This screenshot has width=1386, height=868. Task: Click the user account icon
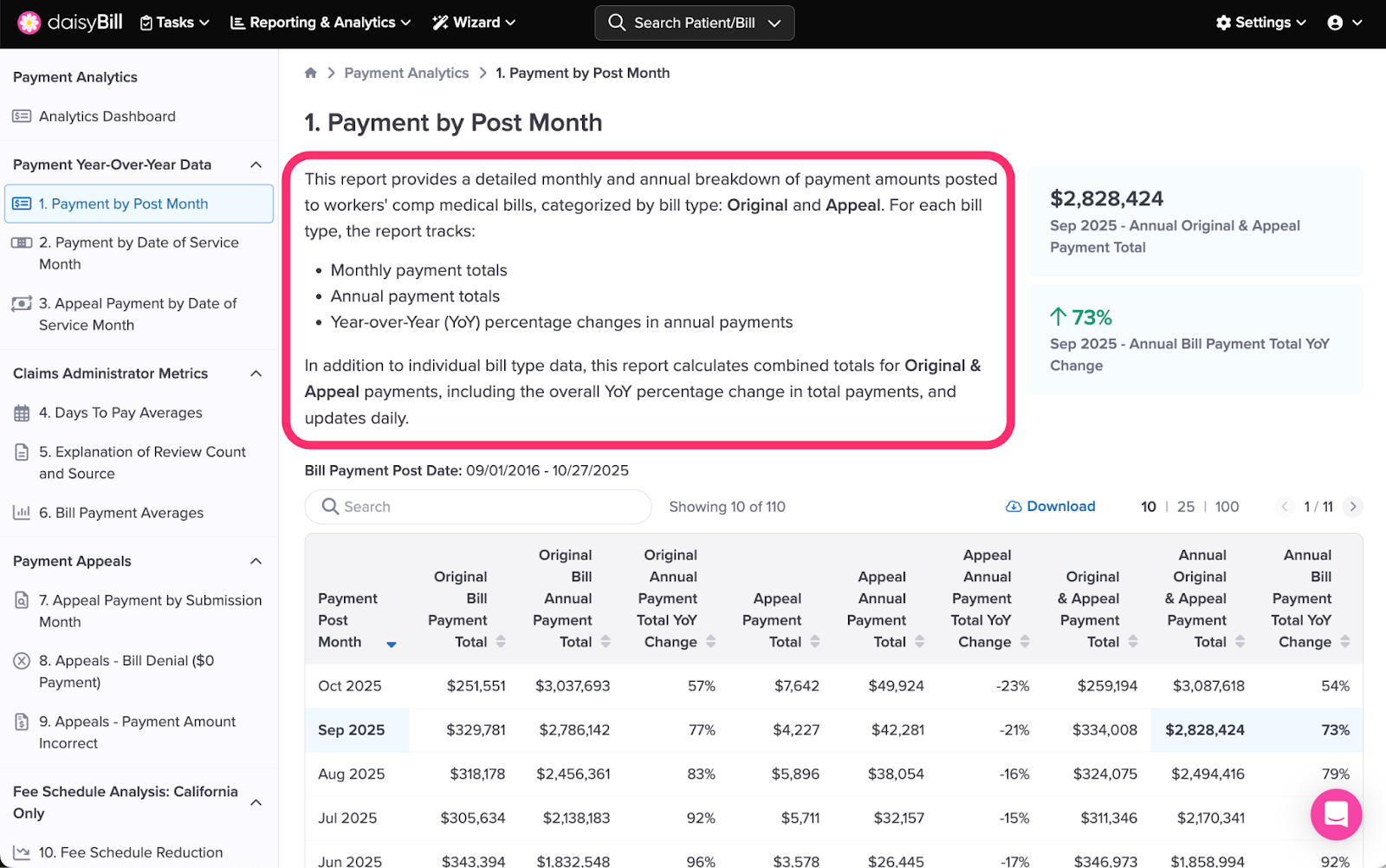(1335, 23)
